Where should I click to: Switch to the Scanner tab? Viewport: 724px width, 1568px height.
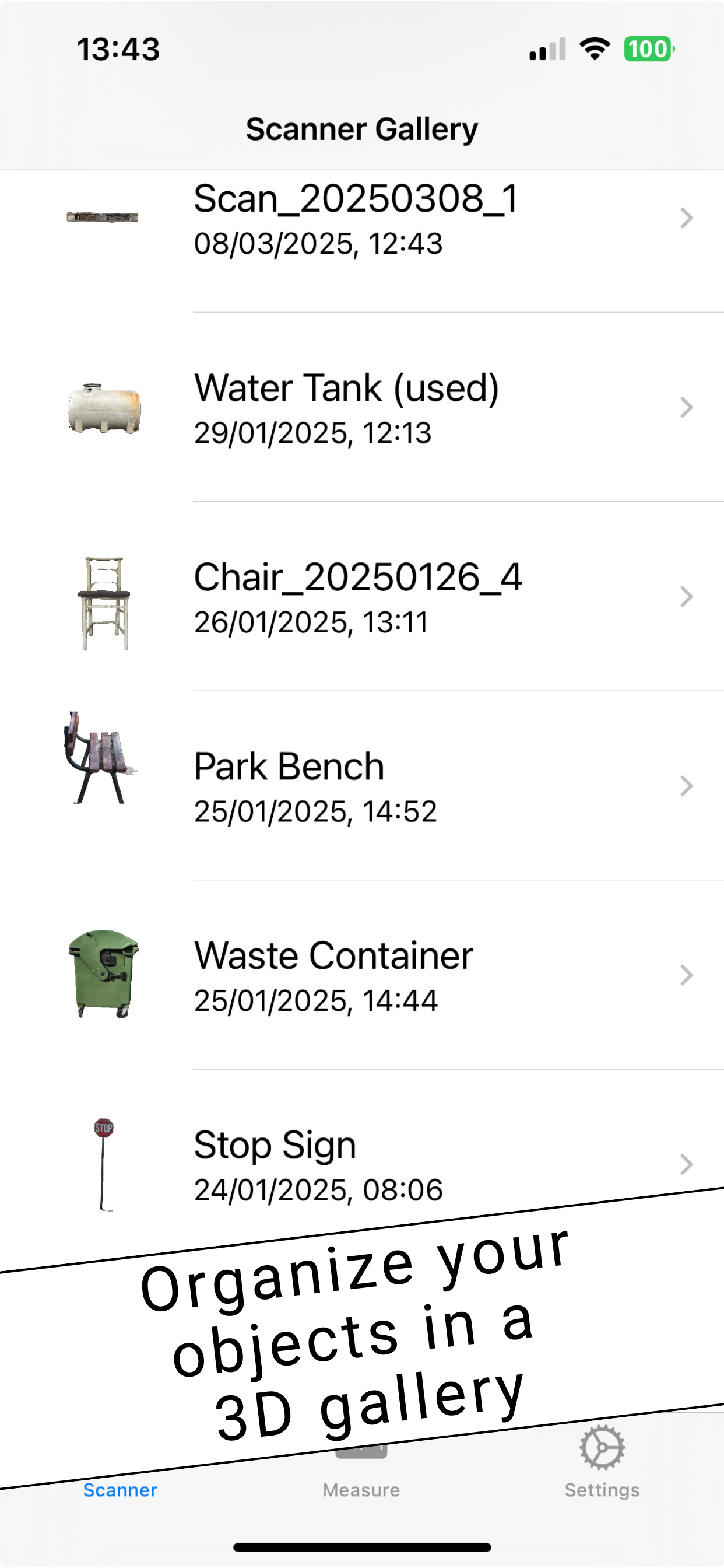[x=121, y=1489]
